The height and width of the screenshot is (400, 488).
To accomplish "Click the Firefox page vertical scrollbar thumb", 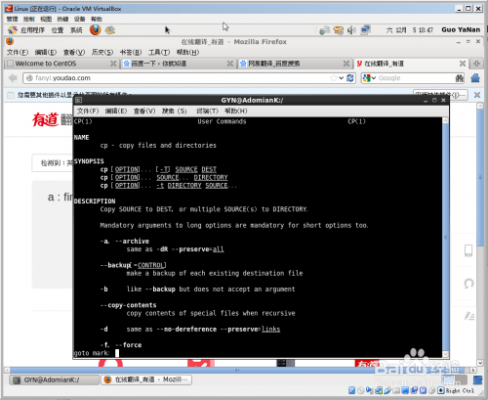I will (x=480, y=178).
